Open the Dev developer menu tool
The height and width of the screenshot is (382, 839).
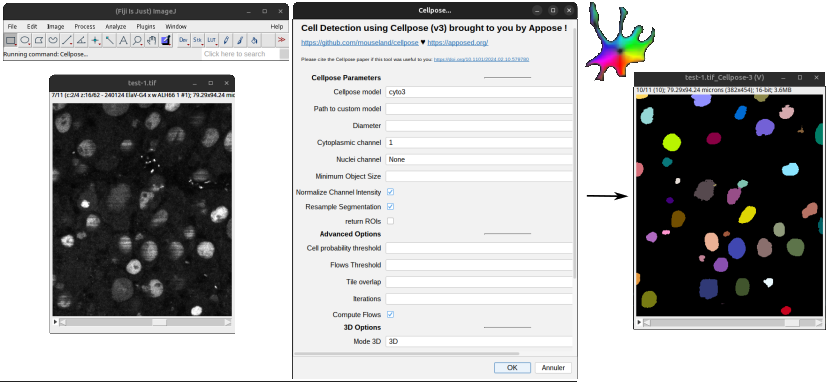184,40
